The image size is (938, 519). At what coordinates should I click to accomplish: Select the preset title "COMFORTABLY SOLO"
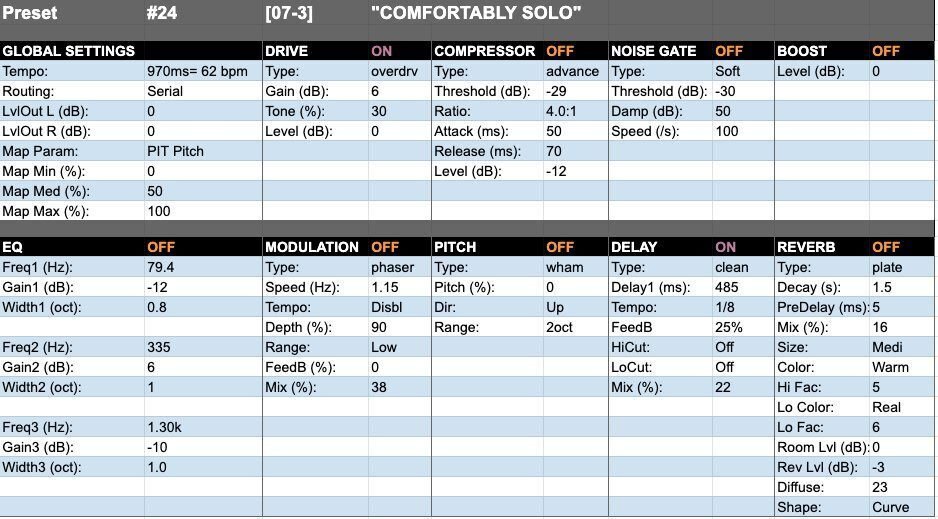point(476,13)
